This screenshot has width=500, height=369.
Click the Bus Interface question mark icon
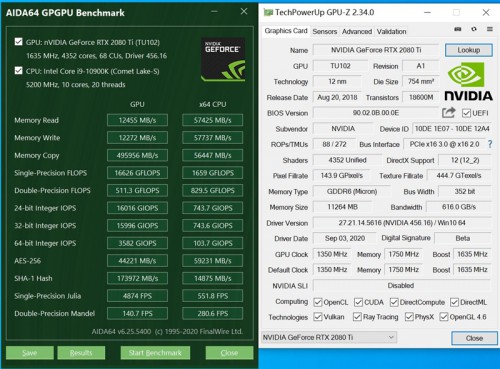(x=490, y=144)
